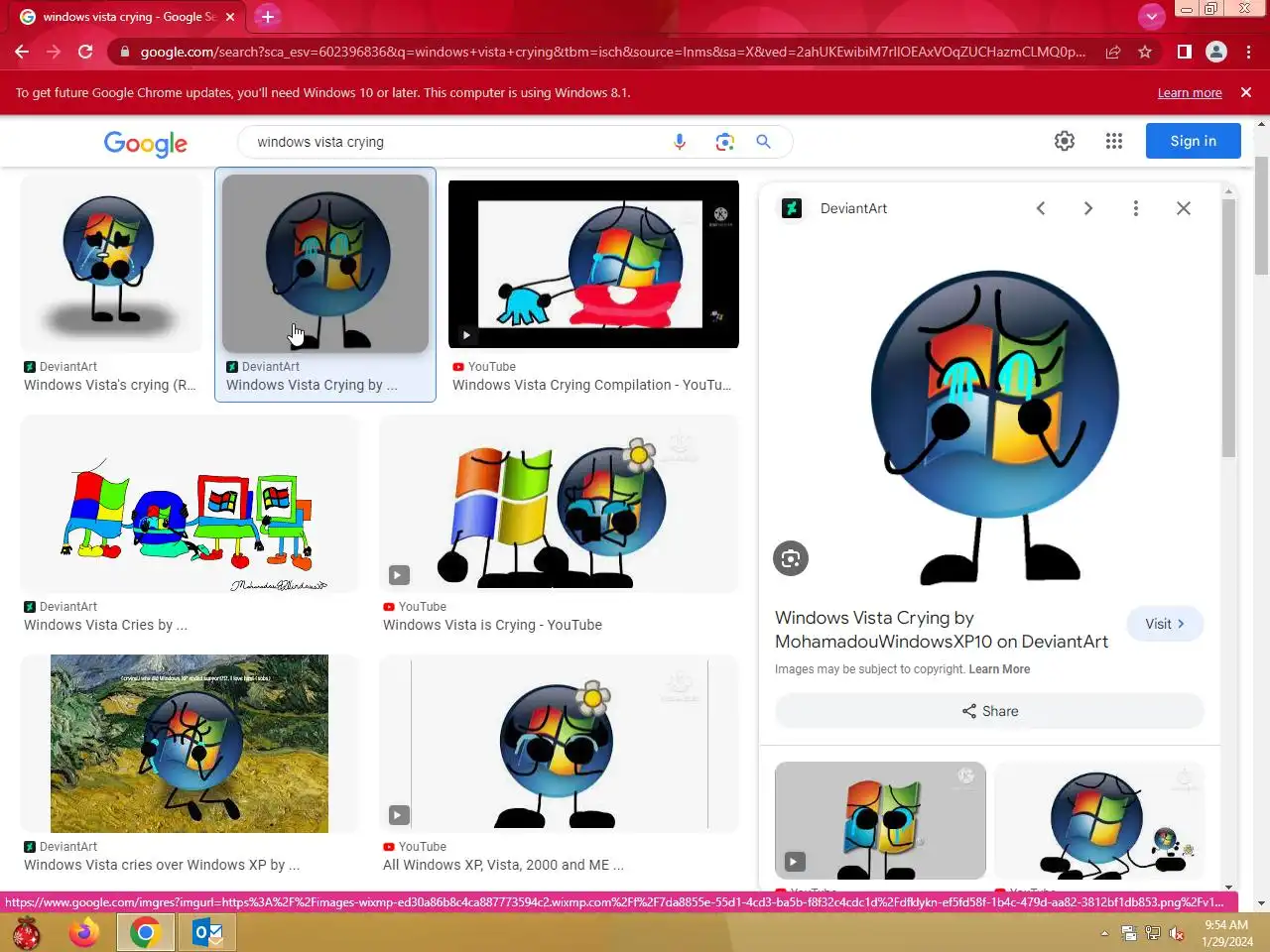Click Windows Vista is Crying - YouTube caption
The image size is (1270, 952).
[492, 625]
